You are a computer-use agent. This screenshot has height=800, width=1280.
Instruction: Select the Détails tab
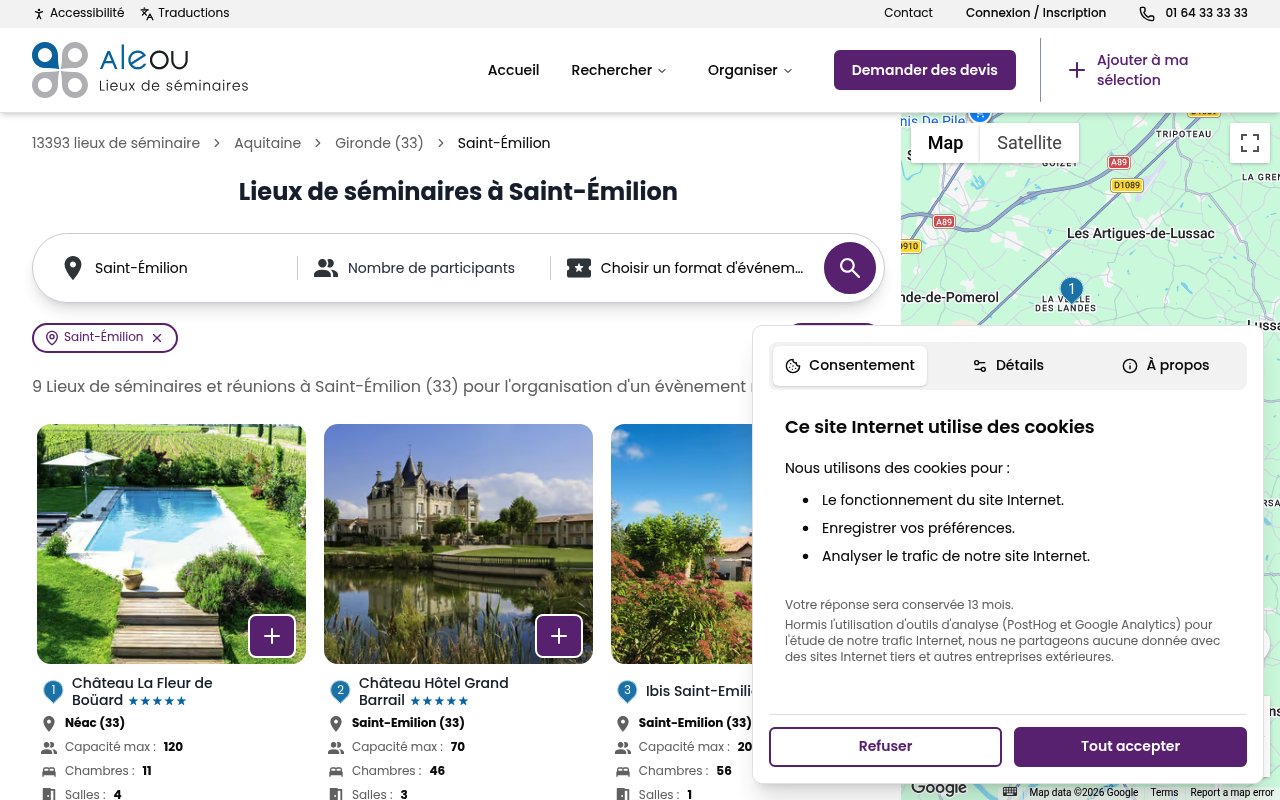1008,366
